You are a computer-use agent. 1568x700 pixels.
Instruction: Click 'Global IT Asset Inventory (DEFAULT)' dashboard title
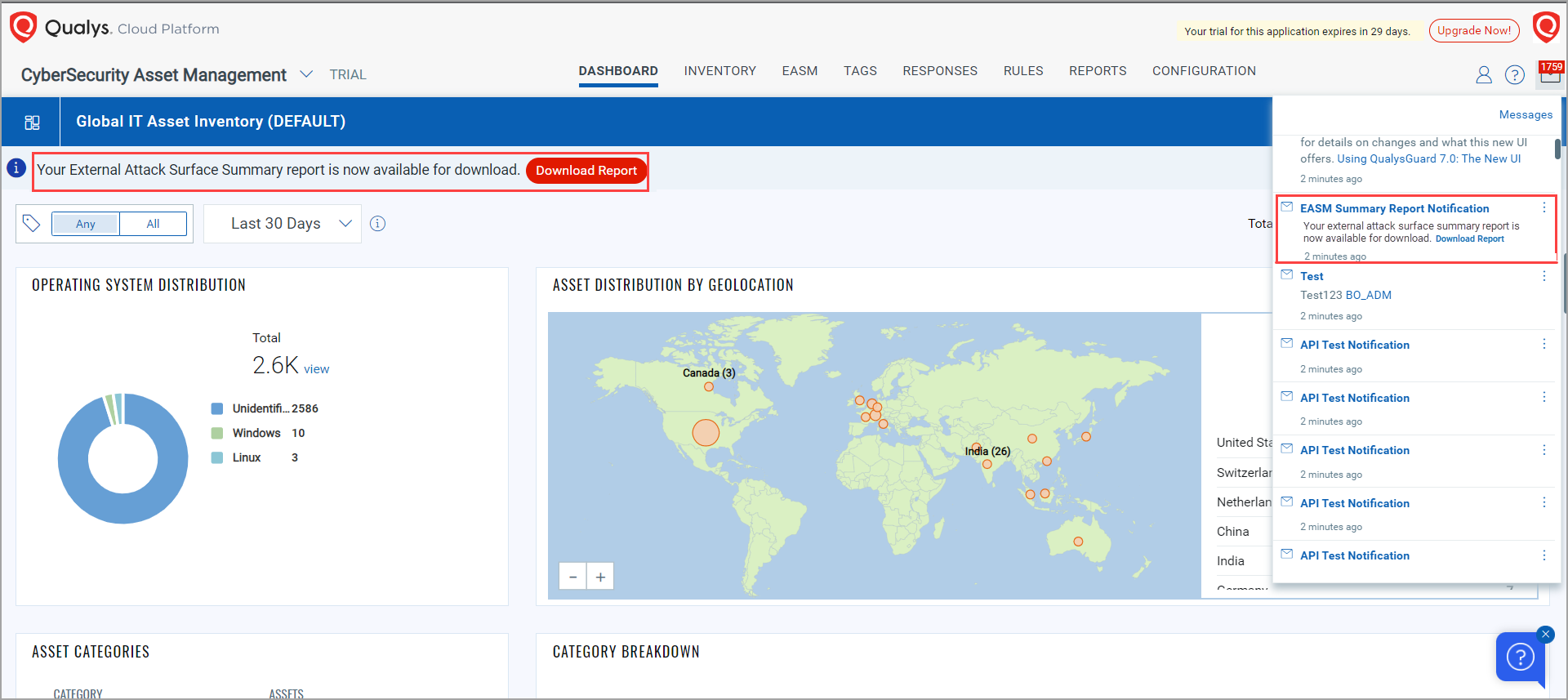[211, 122]
